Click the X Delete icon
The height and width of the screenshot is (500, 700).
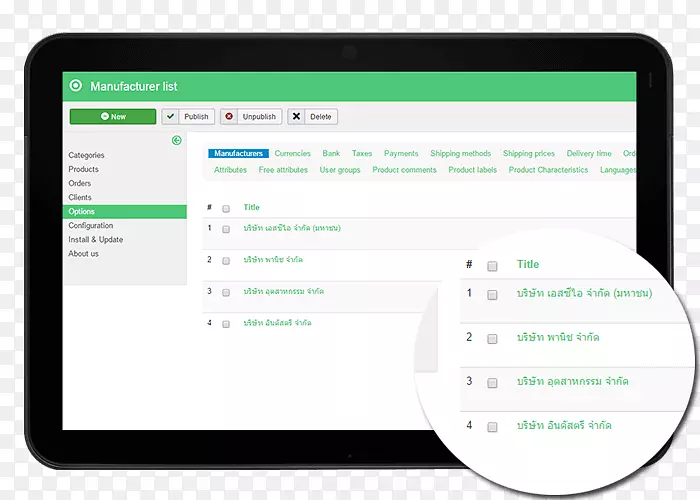point(296,117)
